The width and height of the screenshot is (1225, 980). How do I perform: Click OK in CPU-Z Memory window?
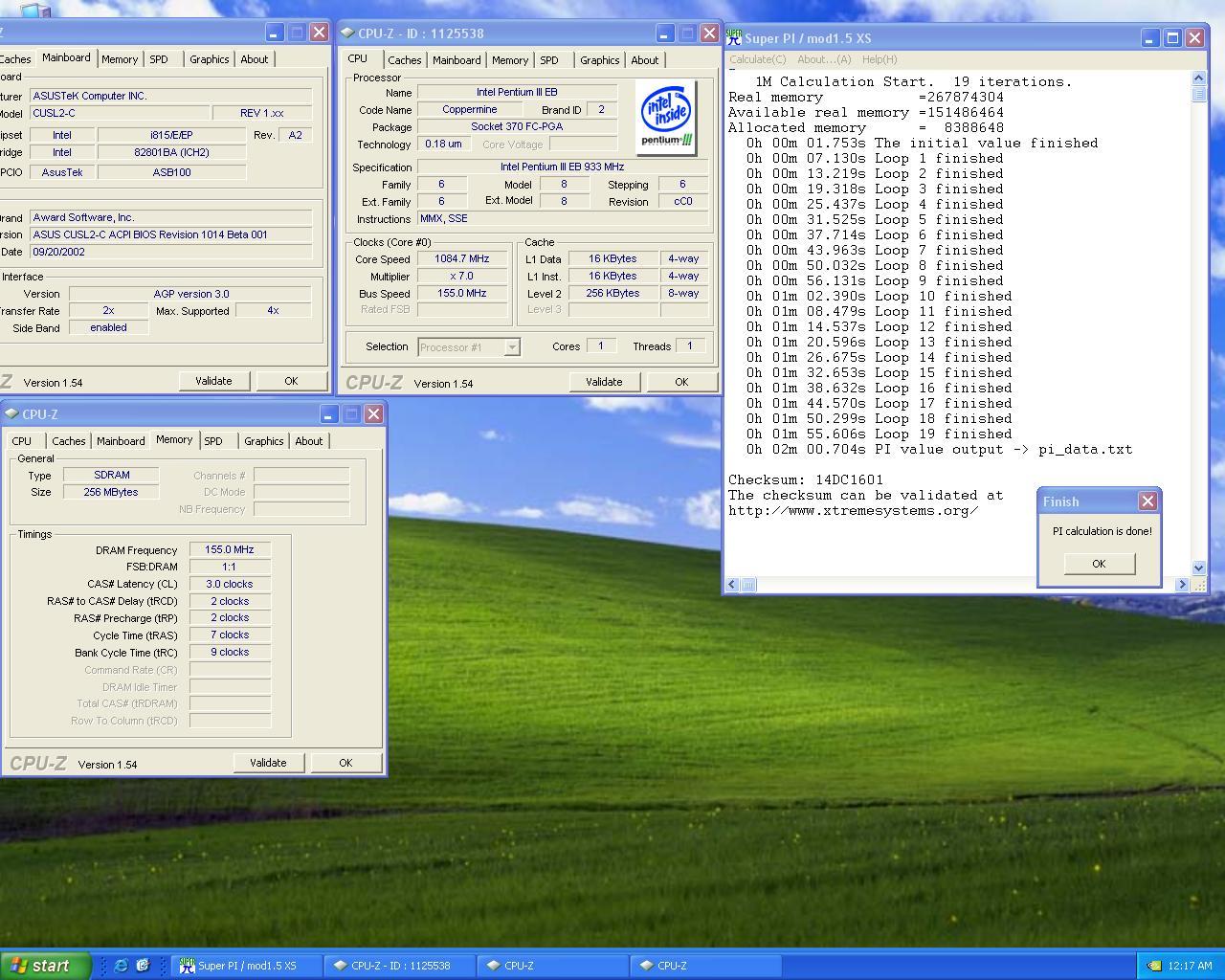[345, 763]
